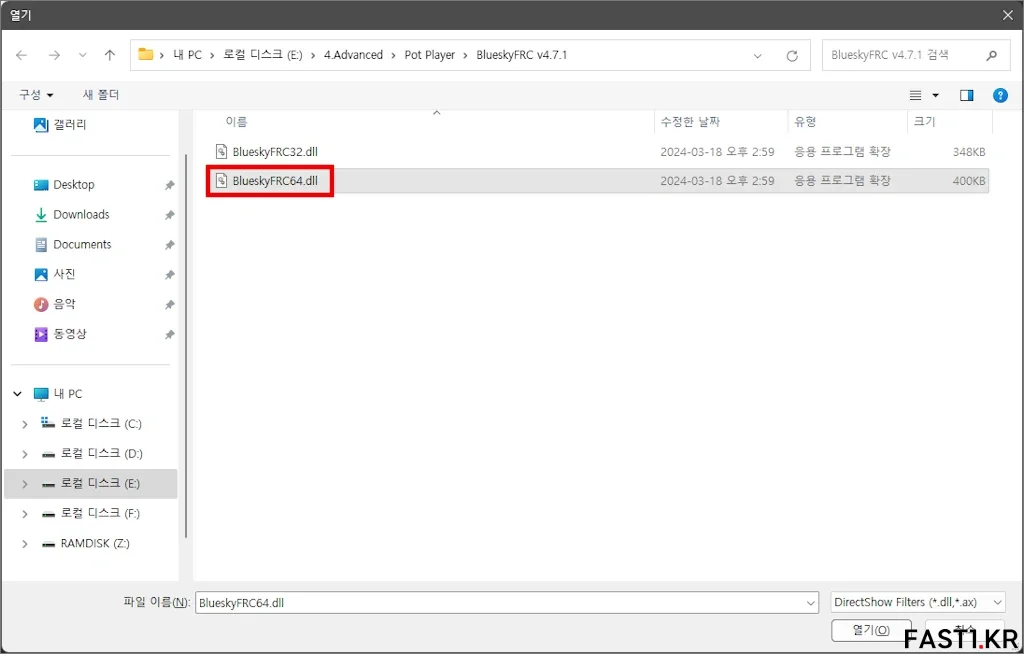Image resolution: width=1024 pixels, height=654 pixels.
Task: Go up one folder level
Action: [110, 56]
